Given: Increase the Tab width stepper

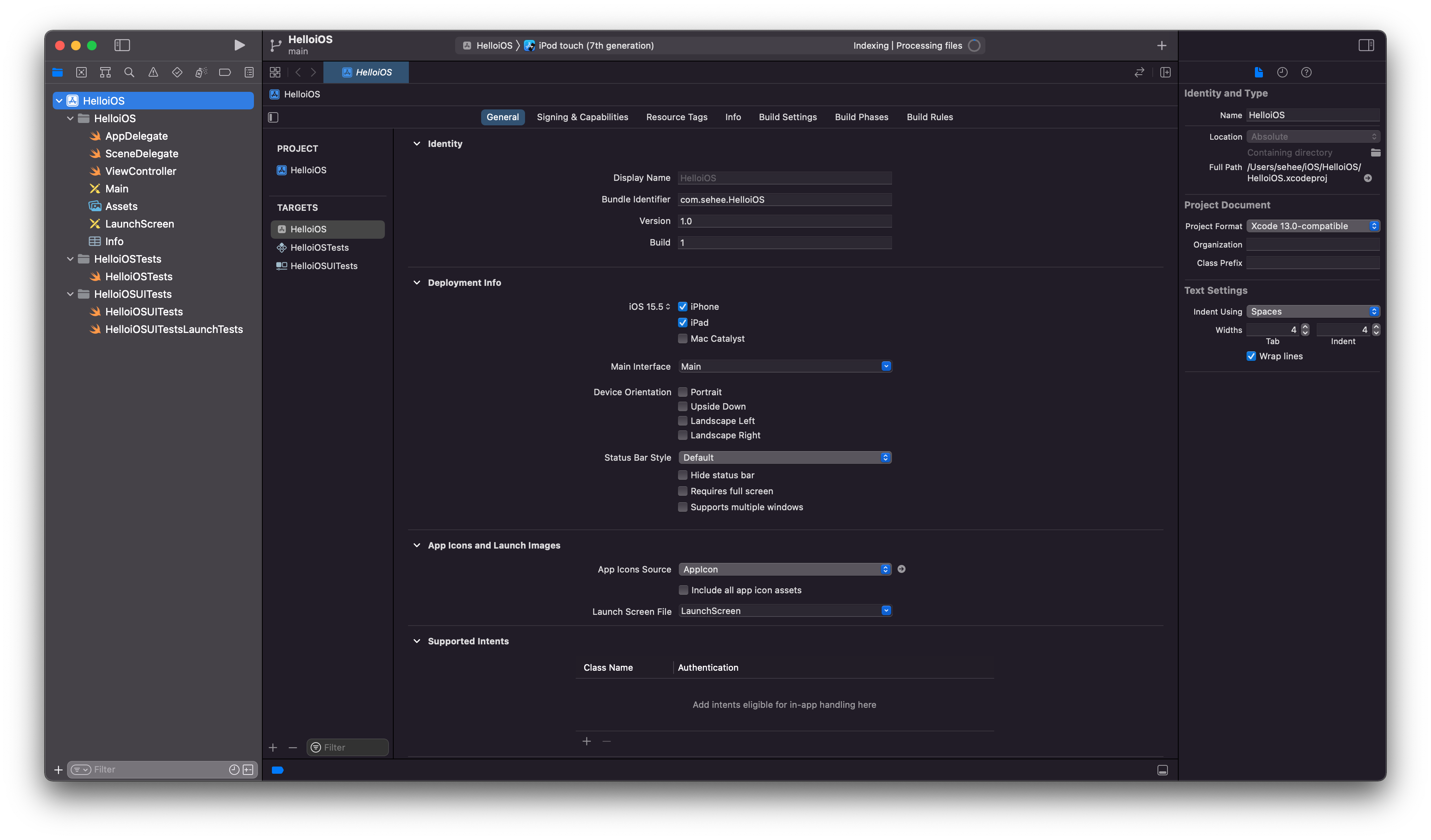Looking at the screenshot, I should point(1305,327).
